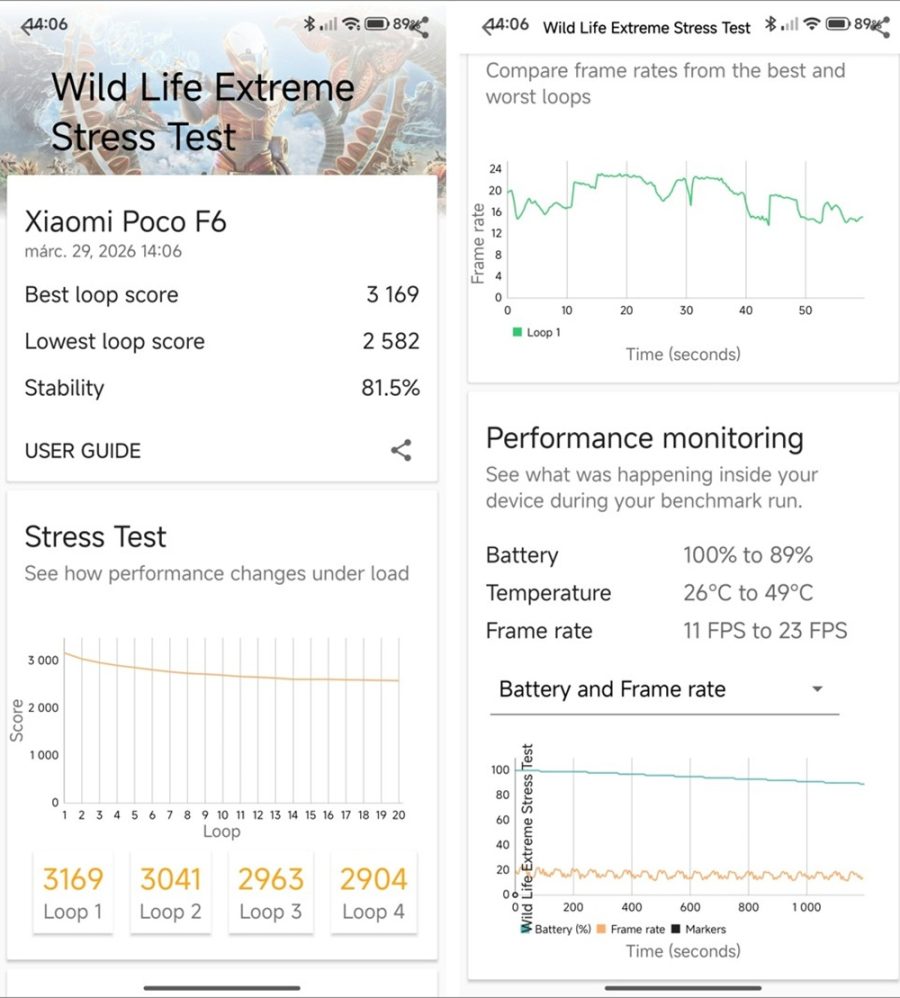Tap the share icon in the Xiaomi Poco F6 card
The height and width of the screenshot is (998, 900).
(401, 450)
